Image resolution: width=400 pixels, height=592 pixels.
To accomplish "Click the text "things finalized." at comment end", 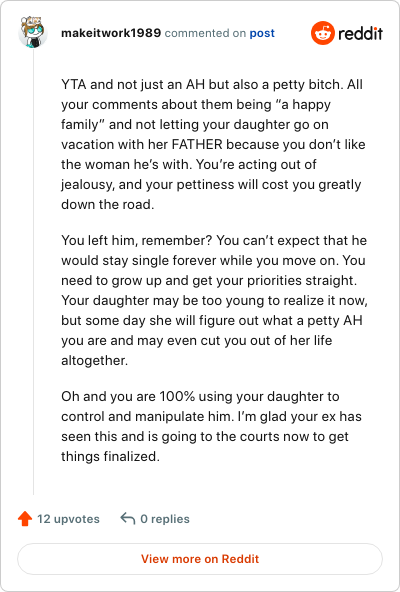I will (x=110, y=456).
